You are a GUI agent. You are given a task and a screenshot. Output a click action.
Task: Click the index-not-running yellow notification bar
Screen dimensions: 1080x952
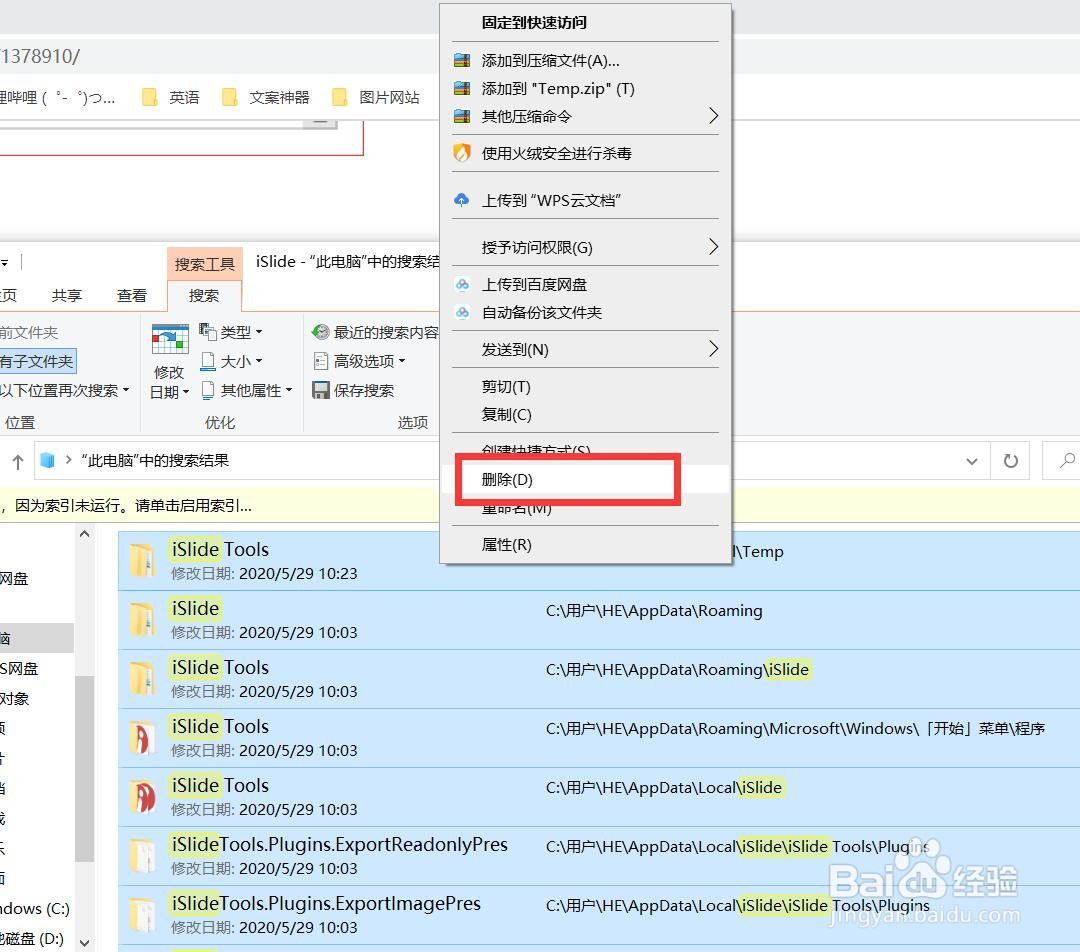220,506
